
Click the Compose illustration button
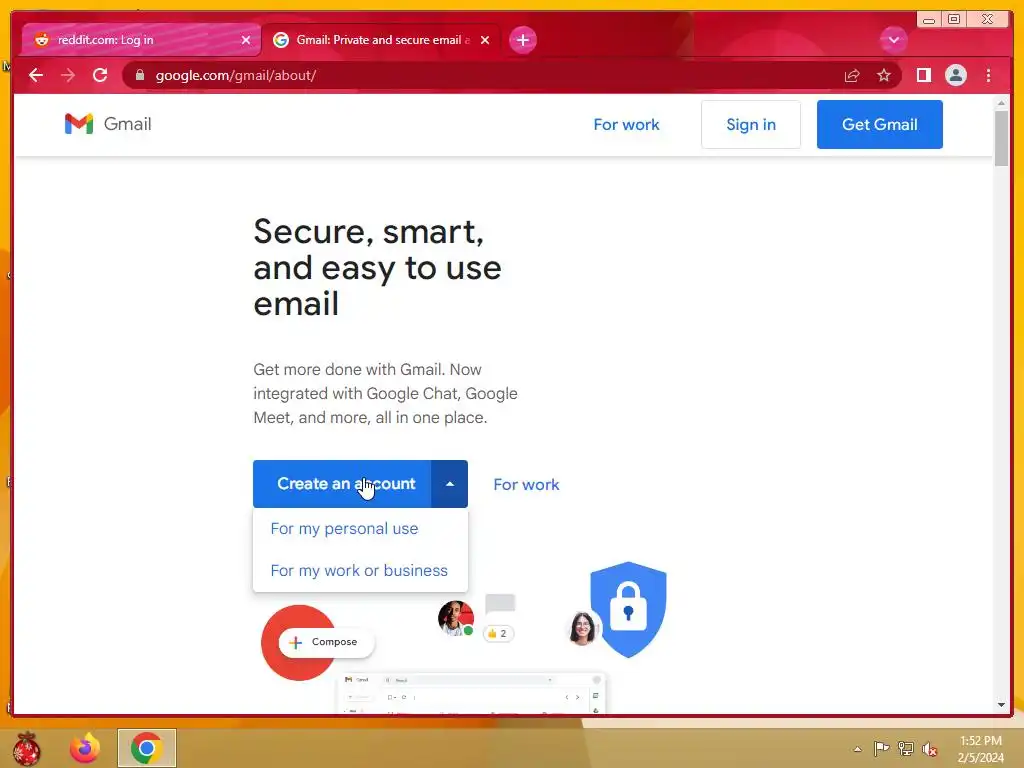[x=326, y=642]
